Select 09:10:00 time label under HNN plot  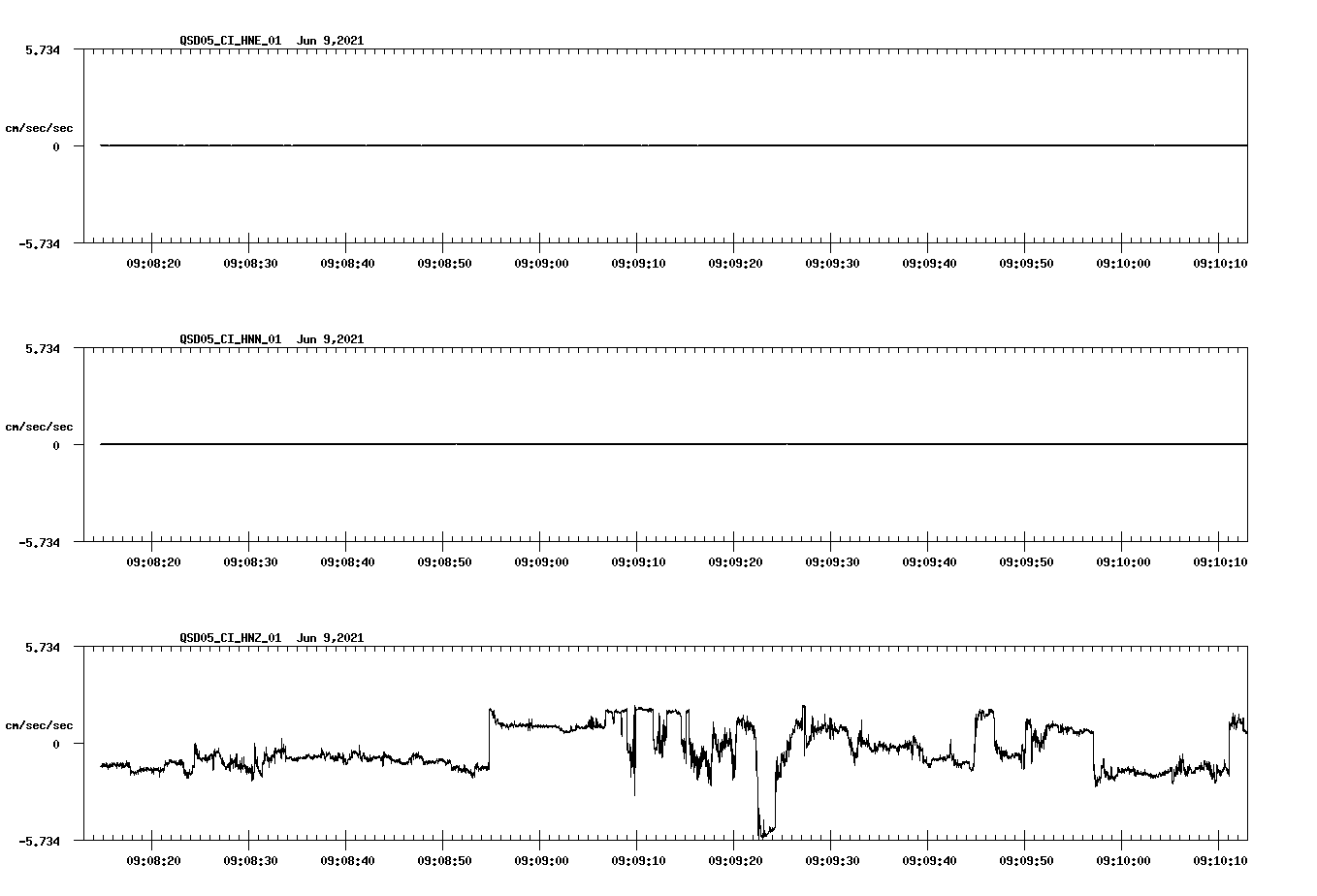tap(1123, 561)
